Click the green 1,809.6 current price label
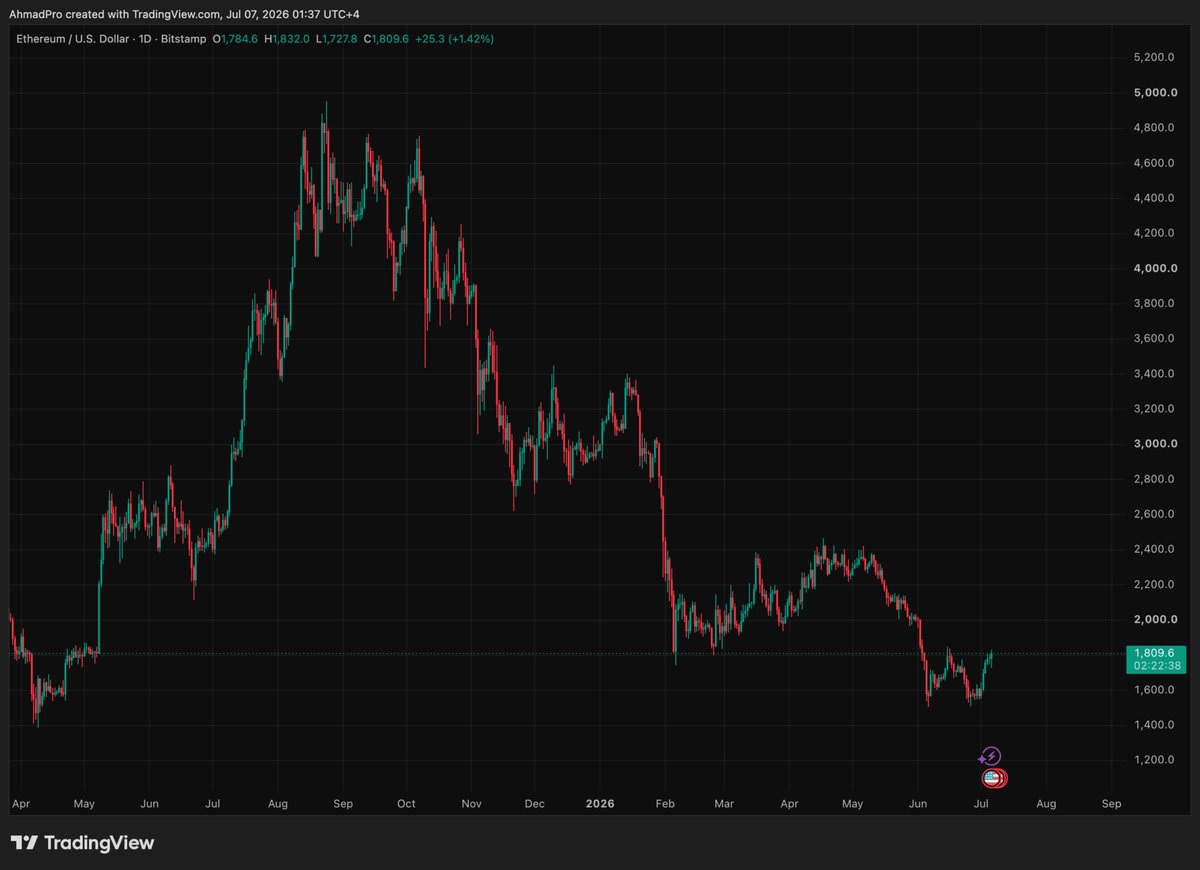 tap(1154, 652)
